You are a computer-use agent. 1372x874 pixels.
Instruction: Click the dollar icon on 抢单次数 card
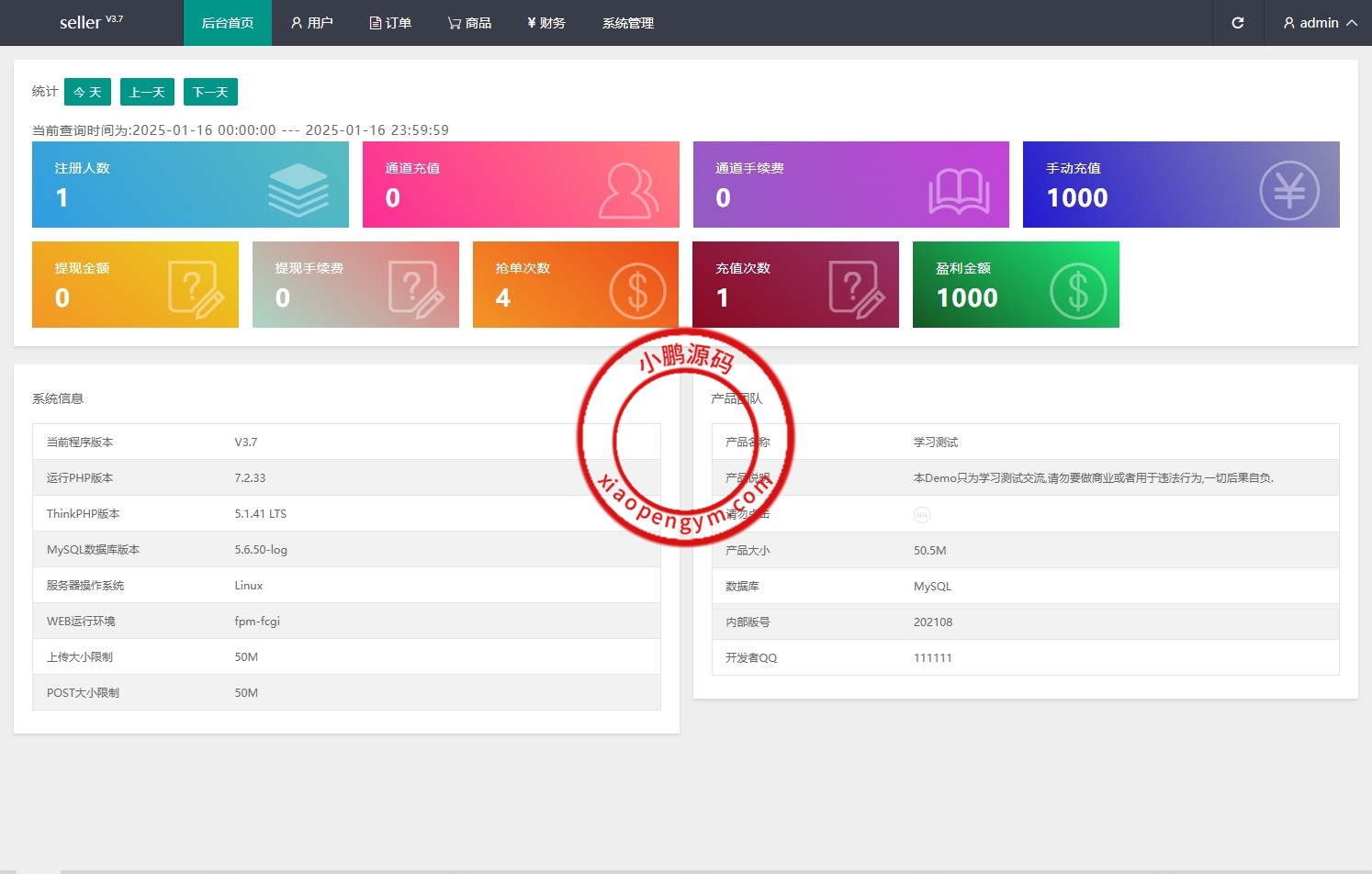(x=637, y=291)
